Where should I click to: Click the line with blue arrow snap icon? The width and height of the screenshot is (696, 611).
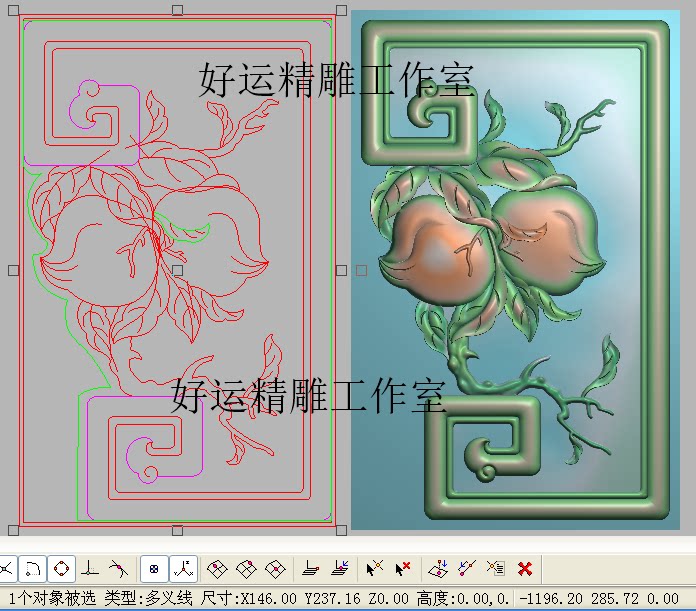click(467, 569)
